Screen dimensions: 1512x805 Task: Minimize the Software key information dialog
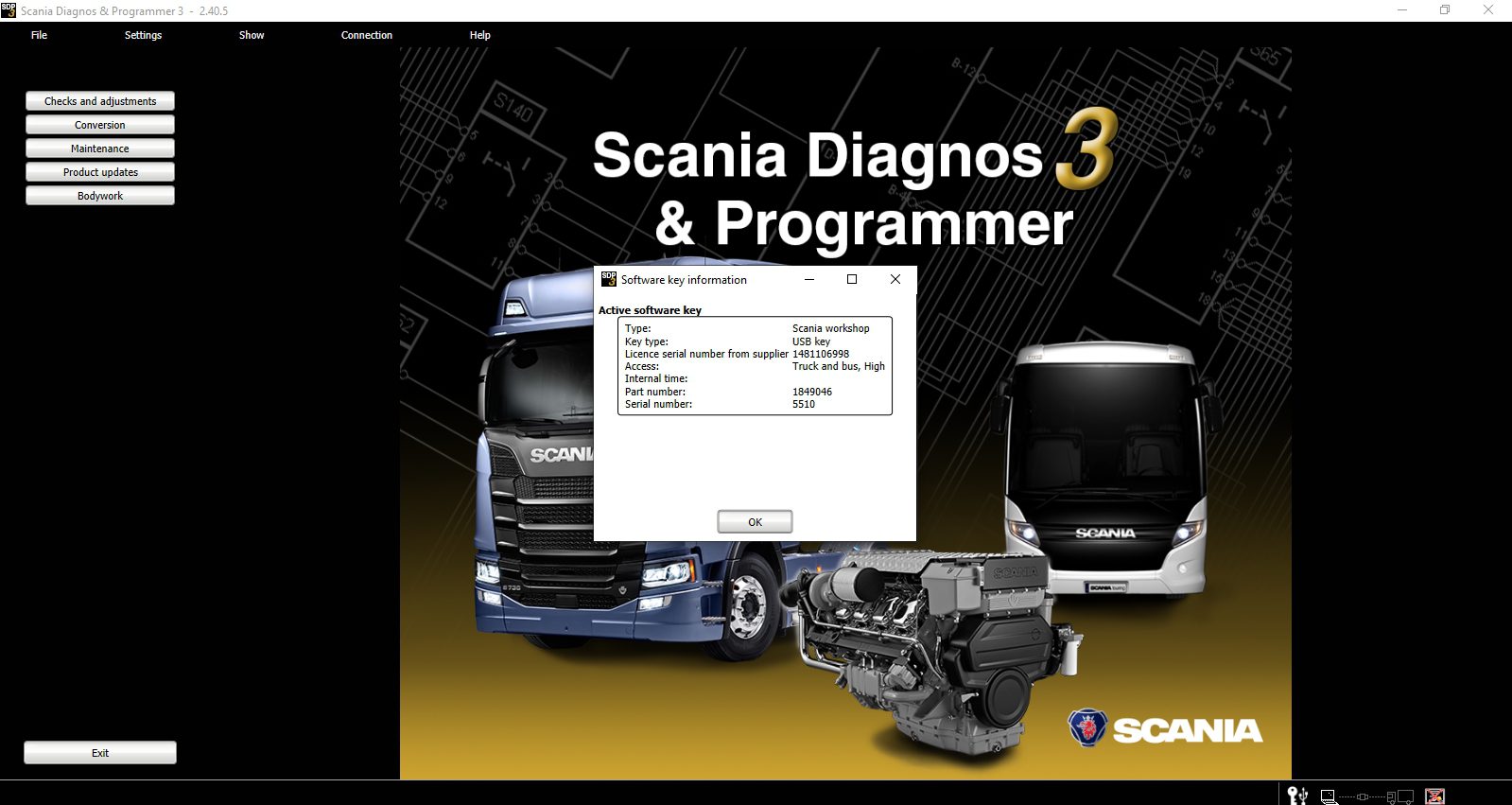click(809, 279)
